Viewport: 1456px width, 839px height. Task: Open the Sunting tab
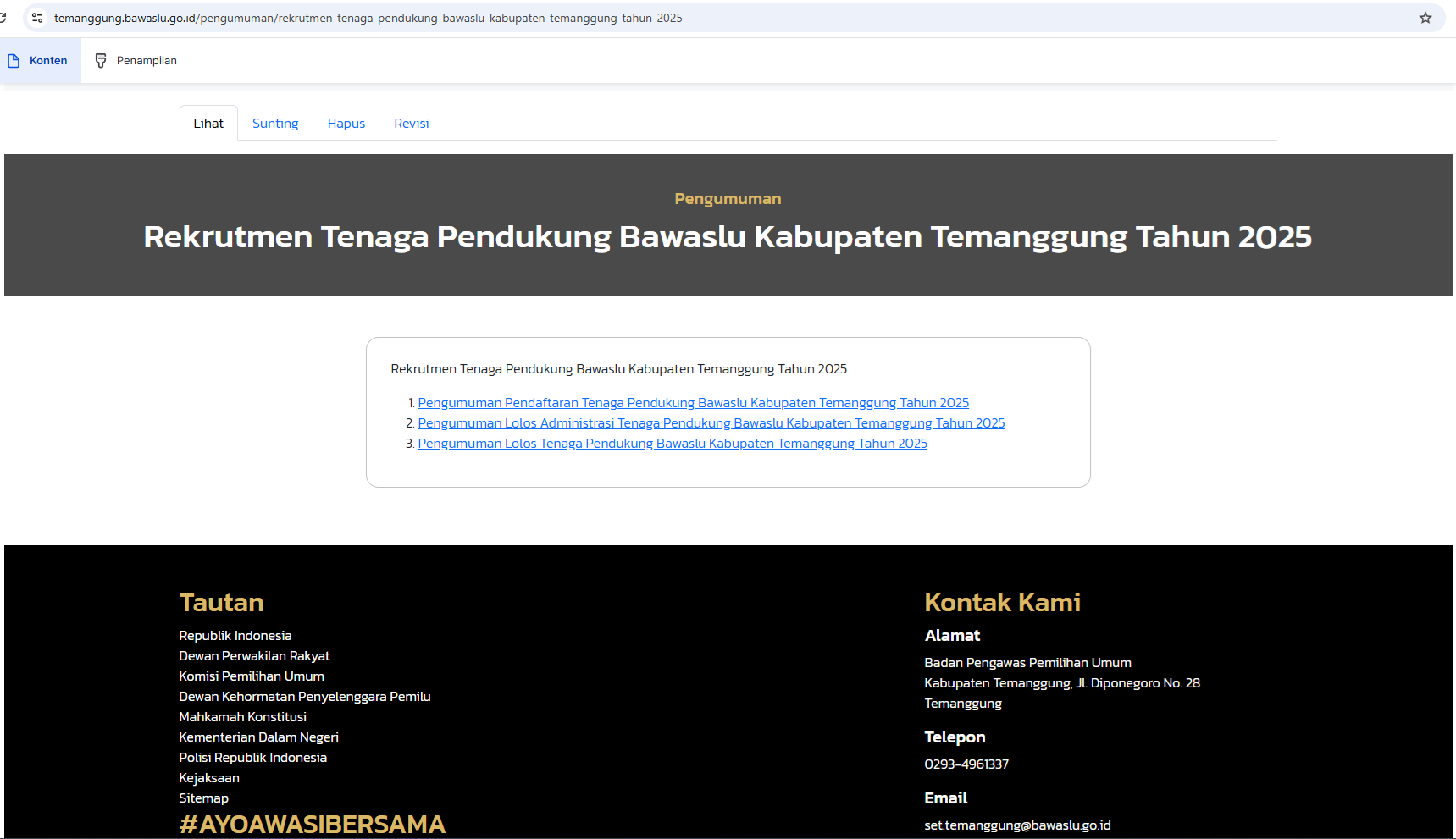pos(275,123)
